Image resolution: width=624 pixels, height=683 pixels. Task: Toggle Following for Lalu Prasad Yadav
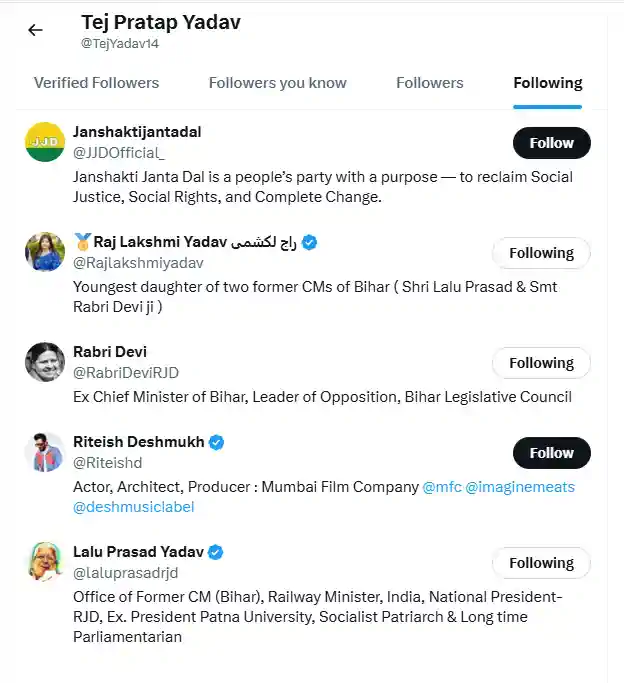coord(541,563)
